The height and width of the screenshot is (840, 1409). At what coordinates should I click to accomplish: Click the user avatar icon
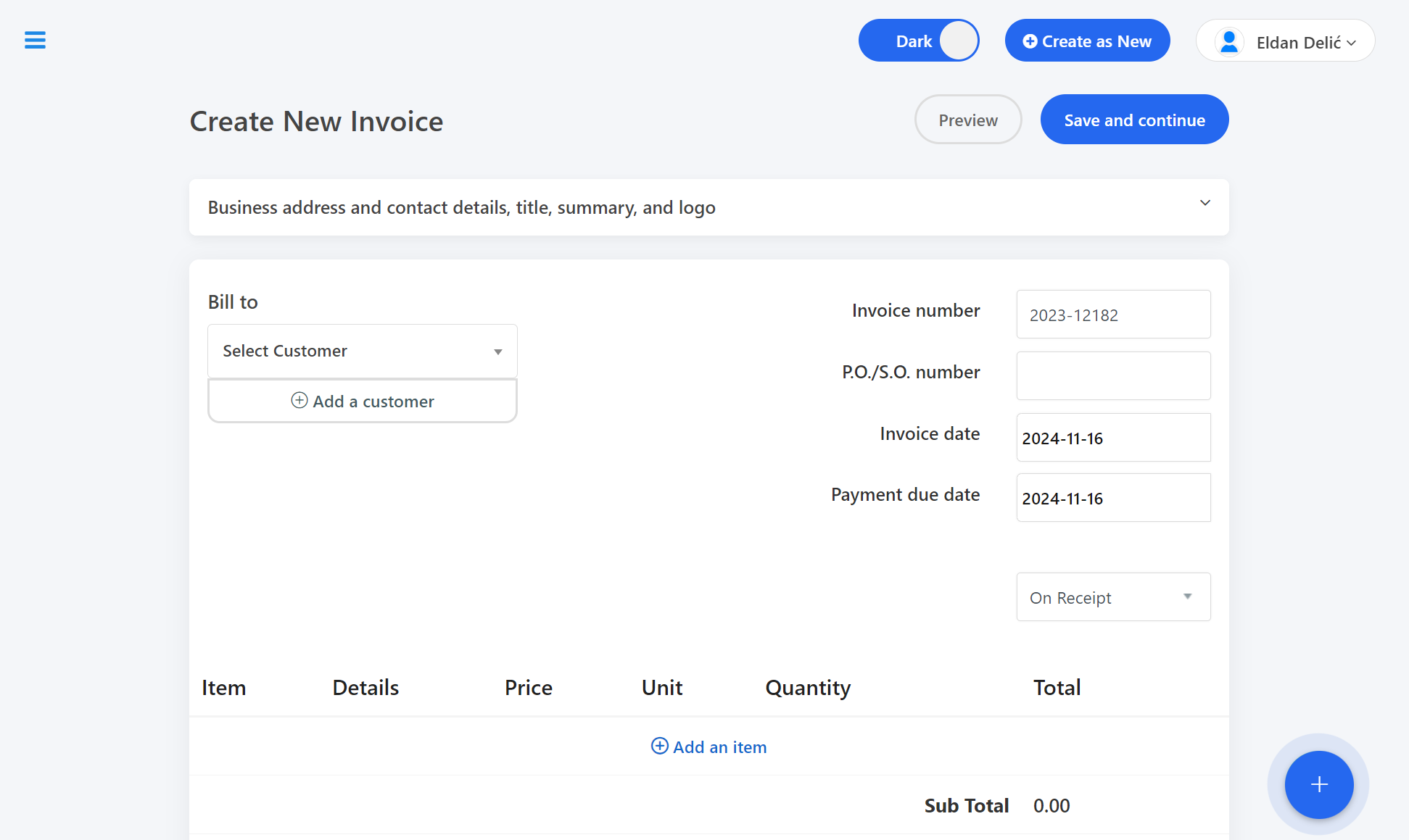(1229, 42)
